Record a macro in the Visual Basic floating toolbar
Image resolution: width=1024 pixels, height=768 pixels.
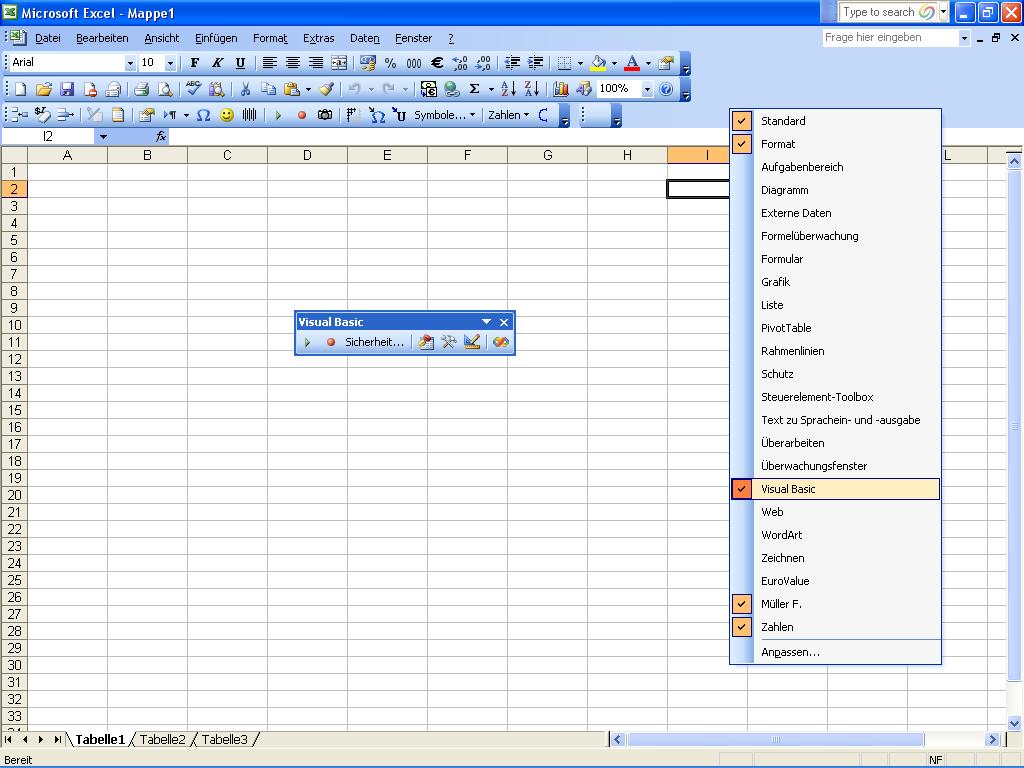pos(330,342)
